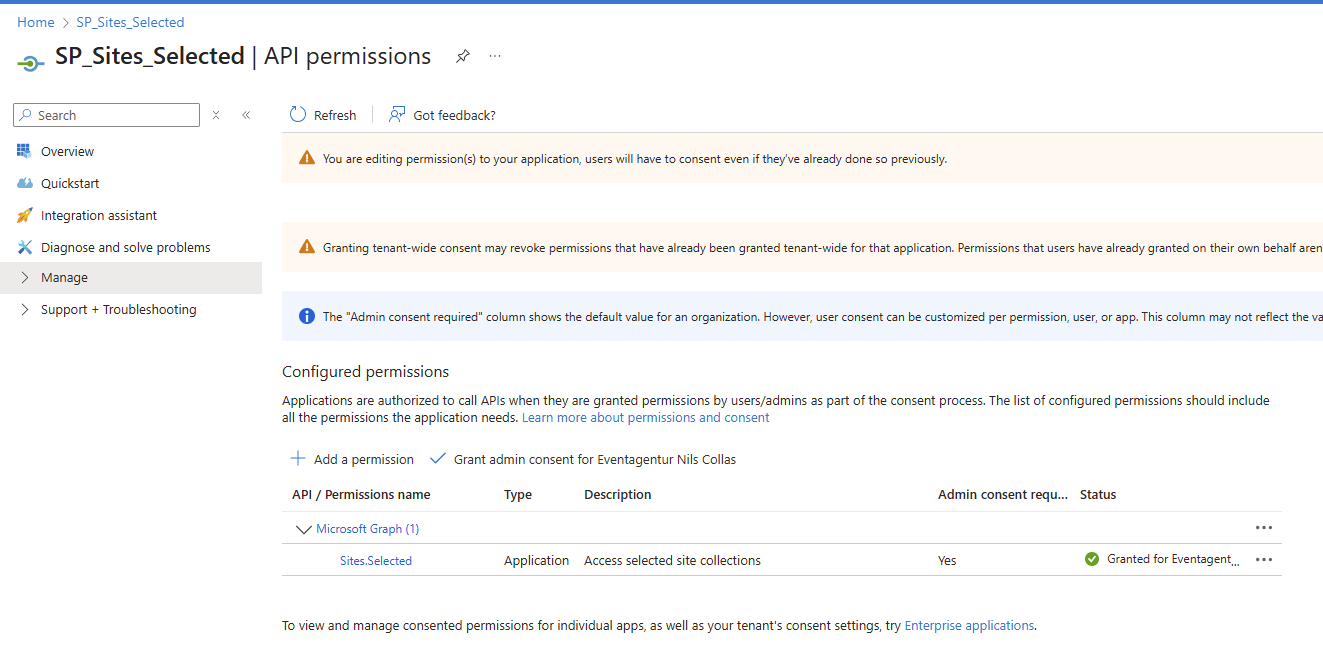Go to SP_Sites_Selected breadcrumb

coord(130,22)
